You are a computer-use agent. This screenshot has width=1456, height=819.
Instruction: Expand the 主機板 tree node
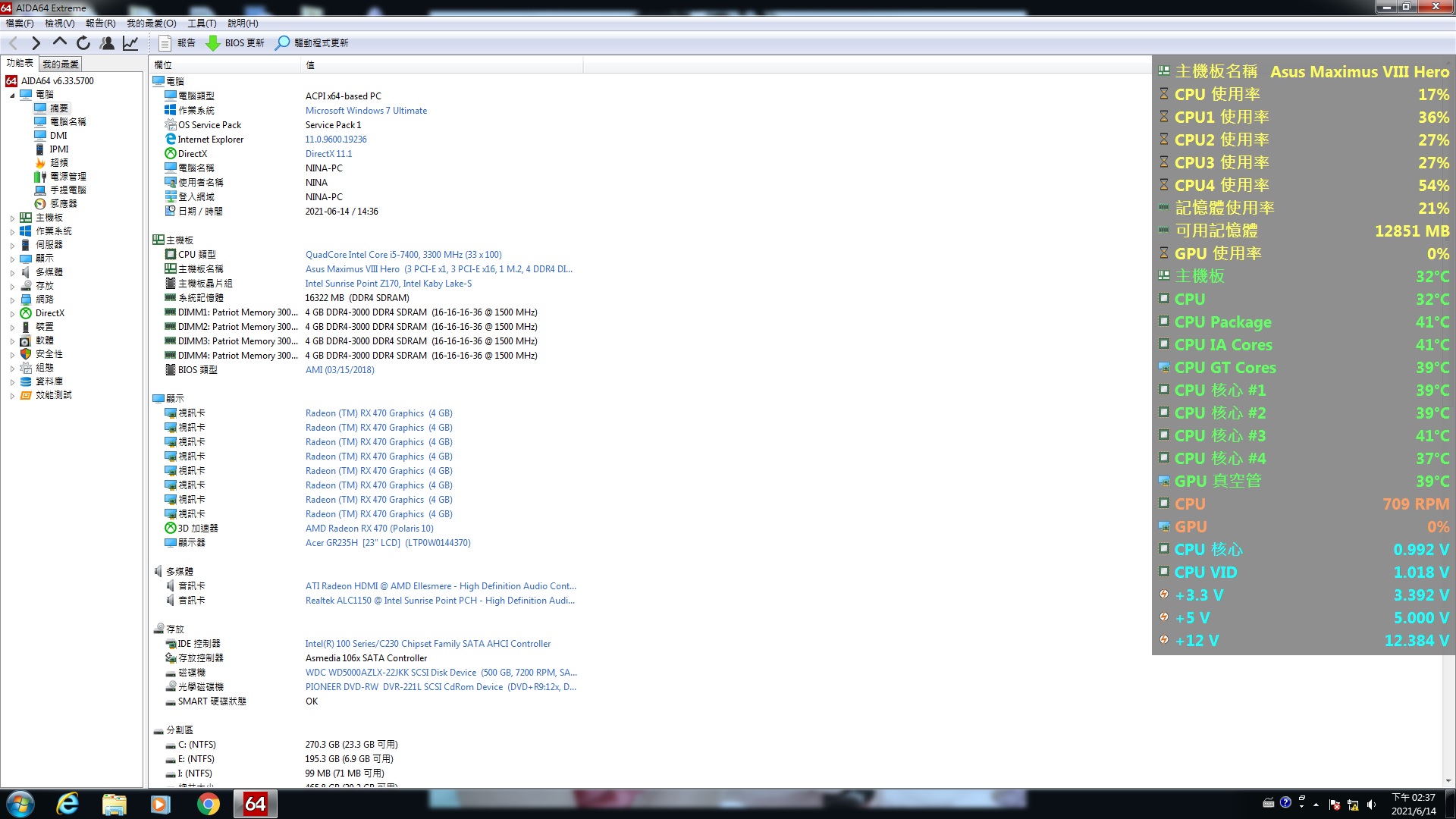coord(12,218)
